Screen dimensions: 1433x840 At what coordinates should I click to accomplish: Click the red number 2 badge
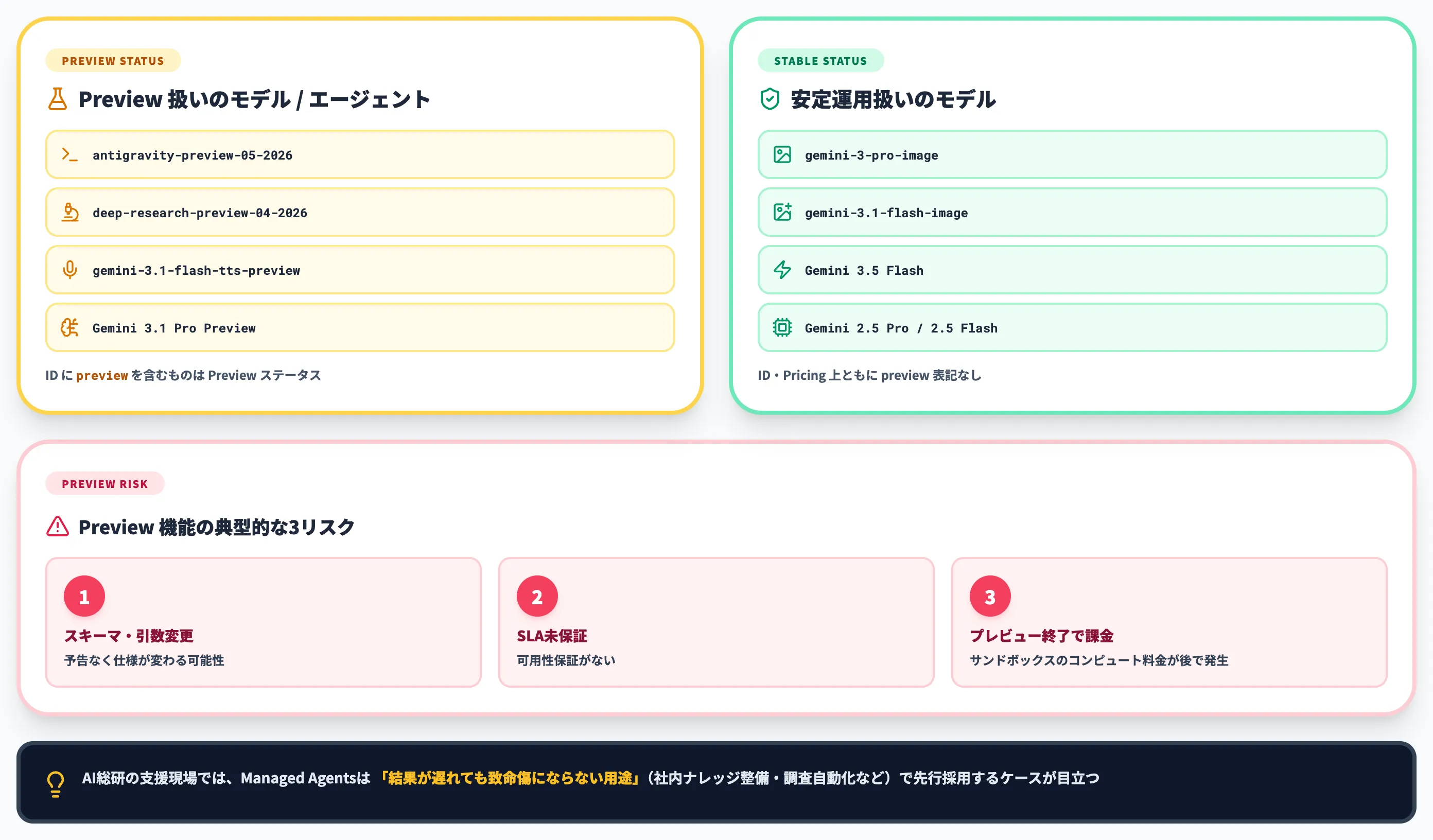pyautogui.click(x=537, y=597)
